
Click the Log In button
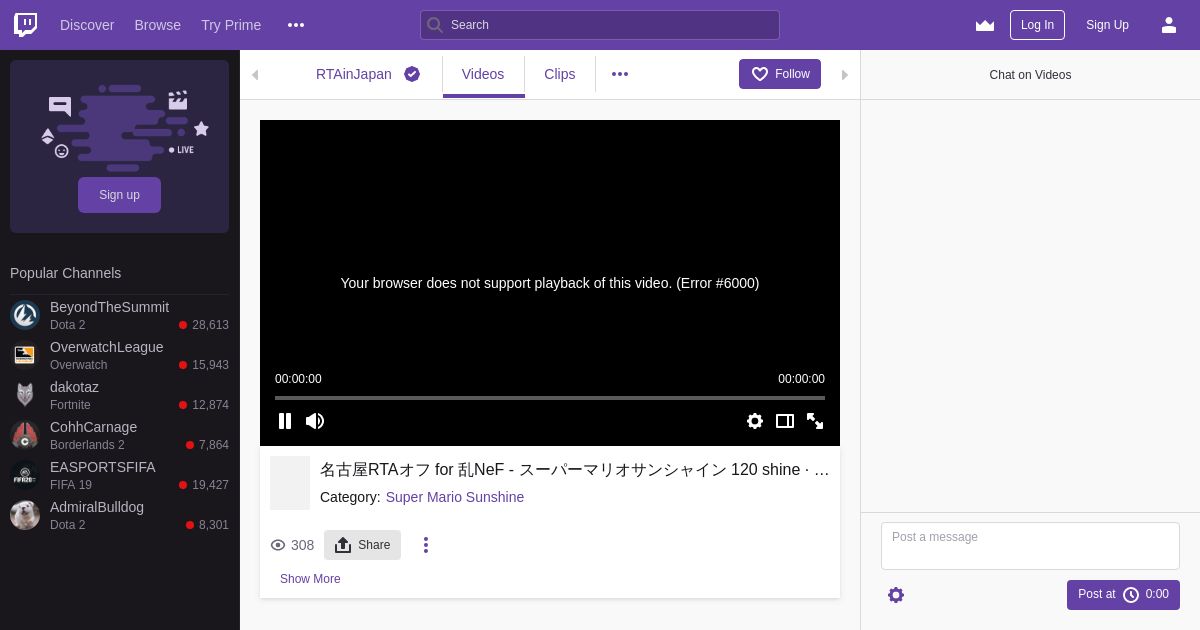(x=1037, y=25)
